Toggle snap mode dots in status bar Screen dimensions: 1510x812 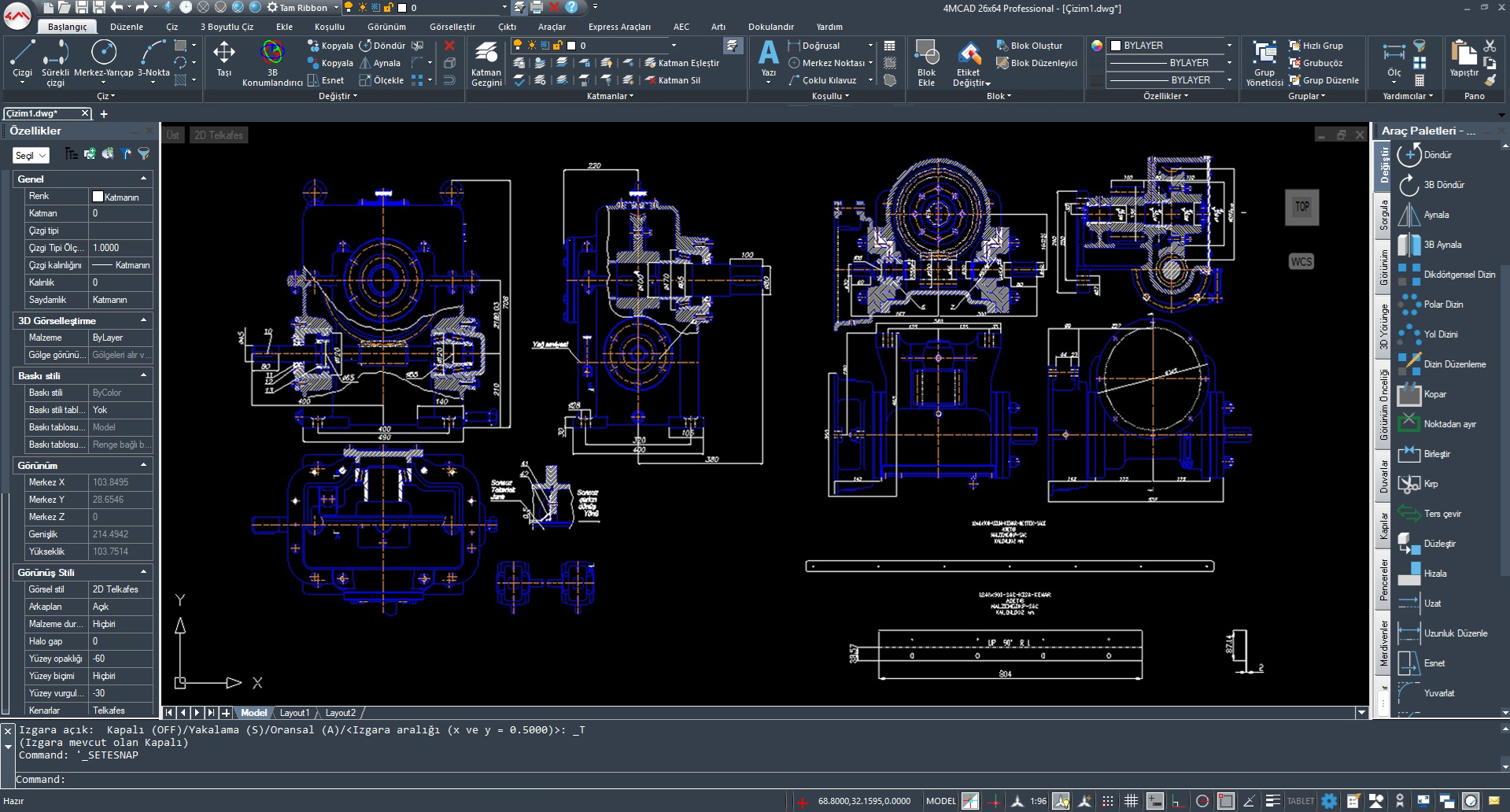1107,801
